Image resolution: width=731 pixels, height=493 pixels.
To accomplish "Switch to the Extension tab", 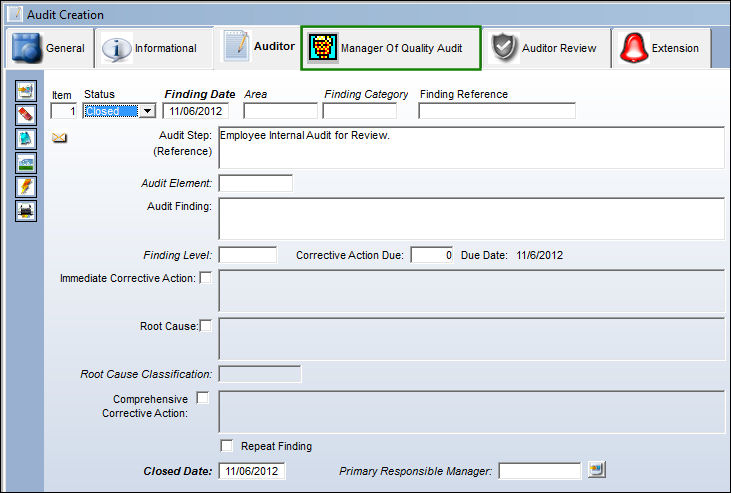I will pos(661,48).
